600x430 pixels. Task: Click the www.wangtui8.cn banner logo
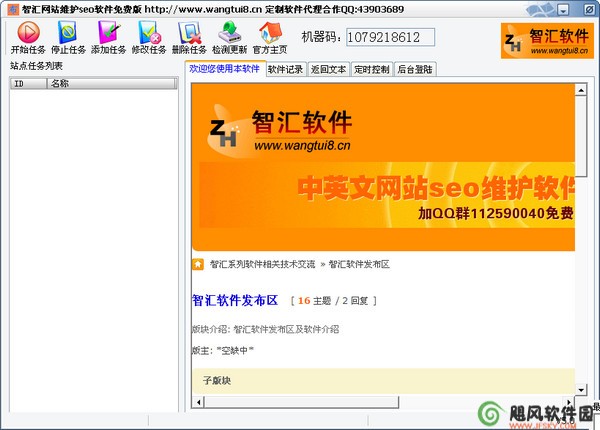(x=280, y=130)
